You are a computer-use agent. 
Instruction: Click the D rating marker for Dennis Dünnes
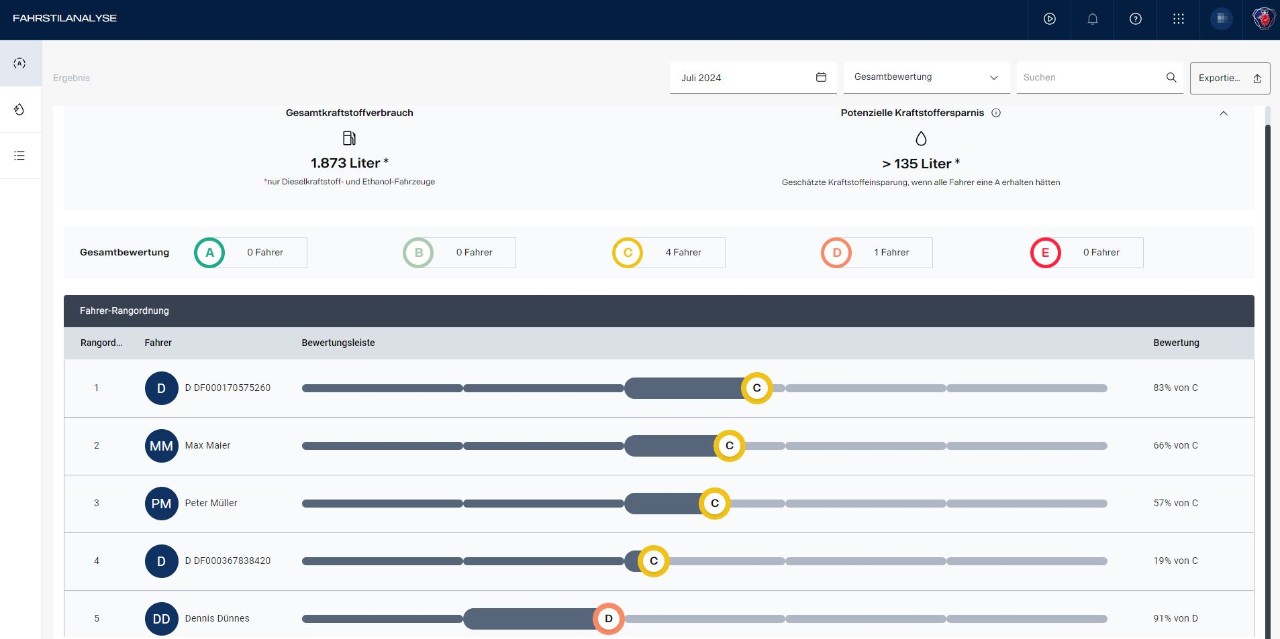[x=608, y=619]
